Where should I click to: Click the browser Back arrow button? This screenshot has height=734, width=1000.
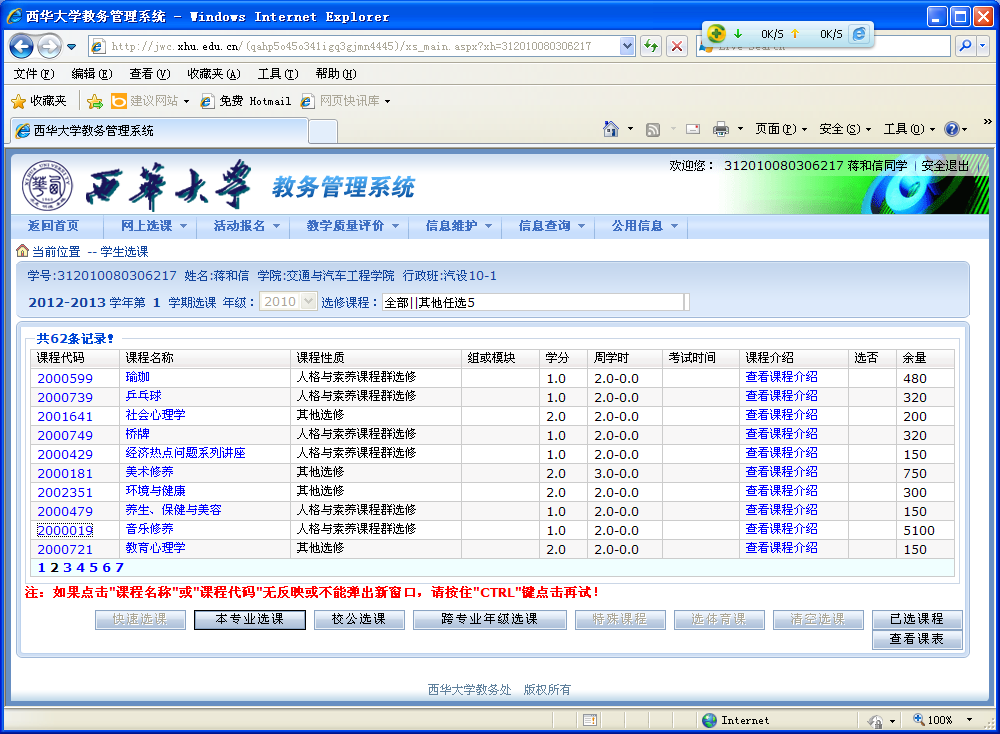(22, 46)
